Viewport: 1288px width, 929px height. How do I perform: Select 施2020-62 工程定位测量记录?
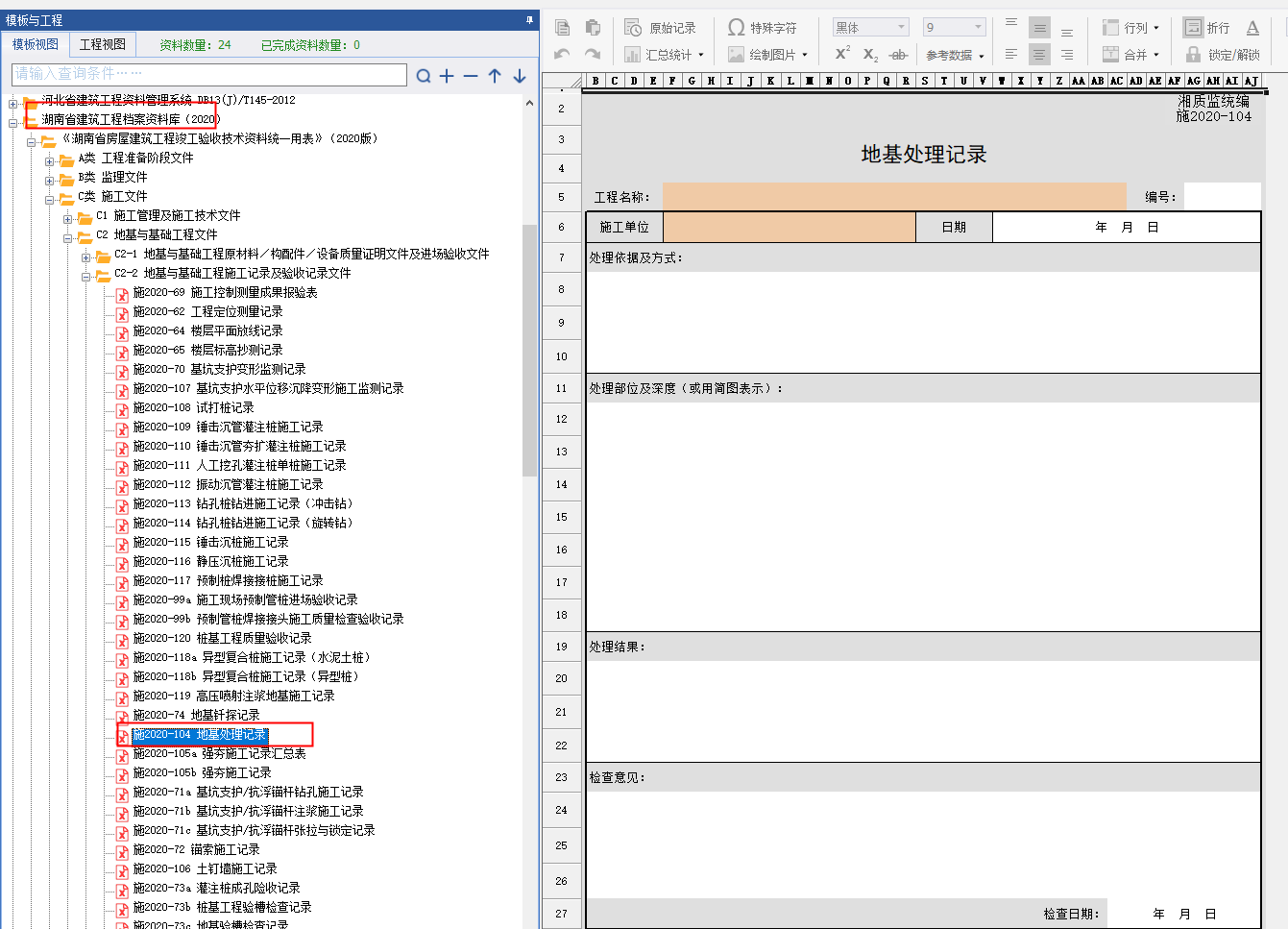coord(207,311)
